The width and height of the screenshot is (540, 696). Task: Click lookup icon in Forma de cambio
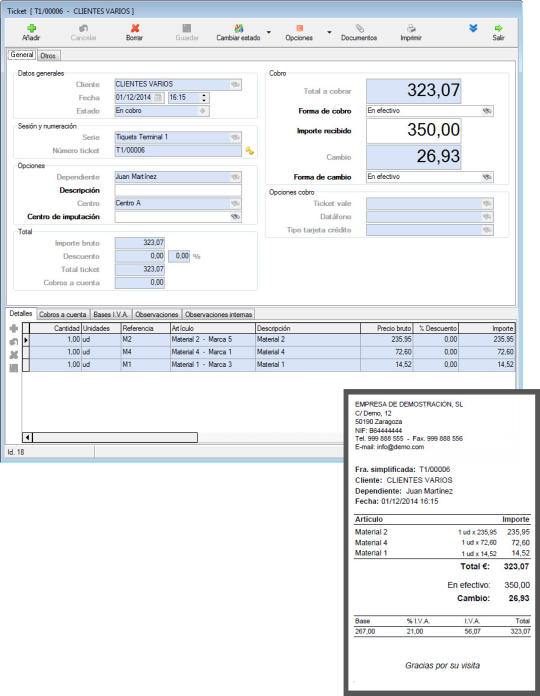point(487,177)
